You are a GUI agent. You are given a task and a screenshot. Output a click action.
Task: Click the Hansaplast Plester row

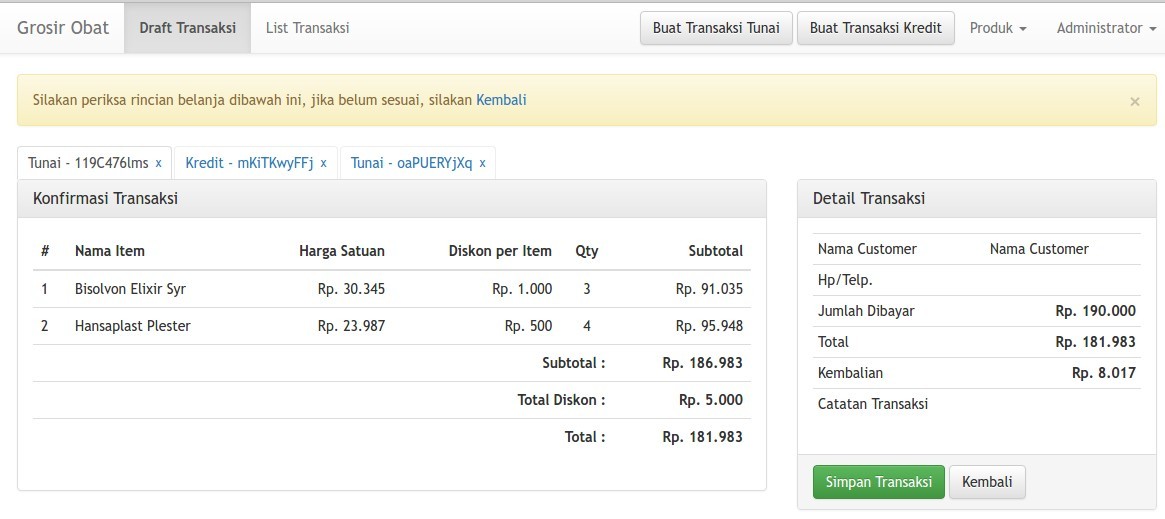pyautogui.click(x=132, y=326)
